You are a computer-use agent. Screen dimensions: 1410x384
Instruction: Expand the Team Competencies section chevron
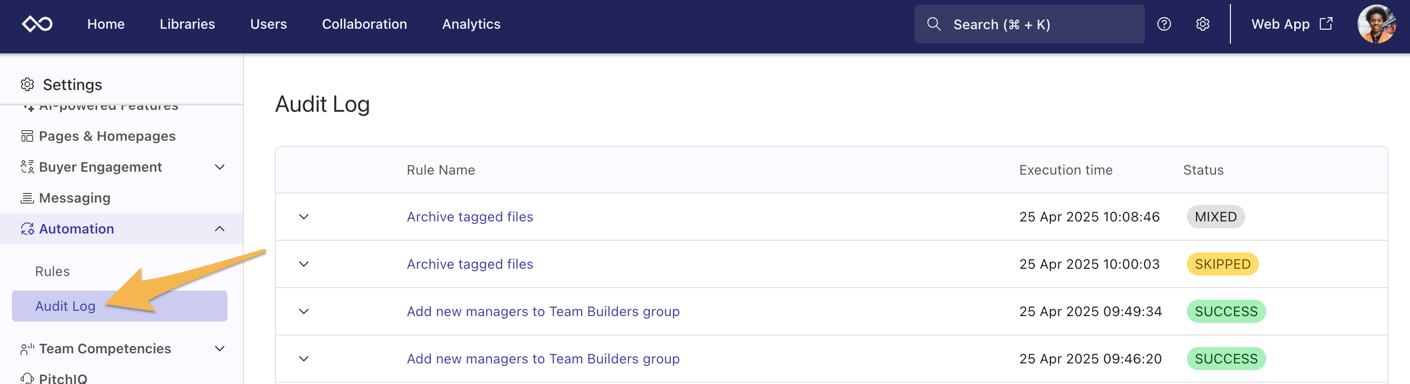(220, 349)
